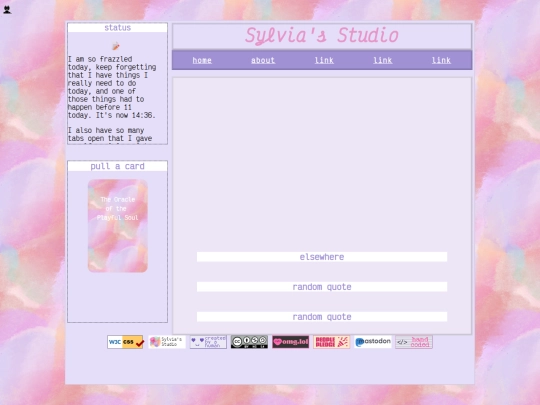Click the status text 'I am so frazzled'
The width and height of the screenshot is (540, 405).
pyautogui.click(x=100, y=59)
